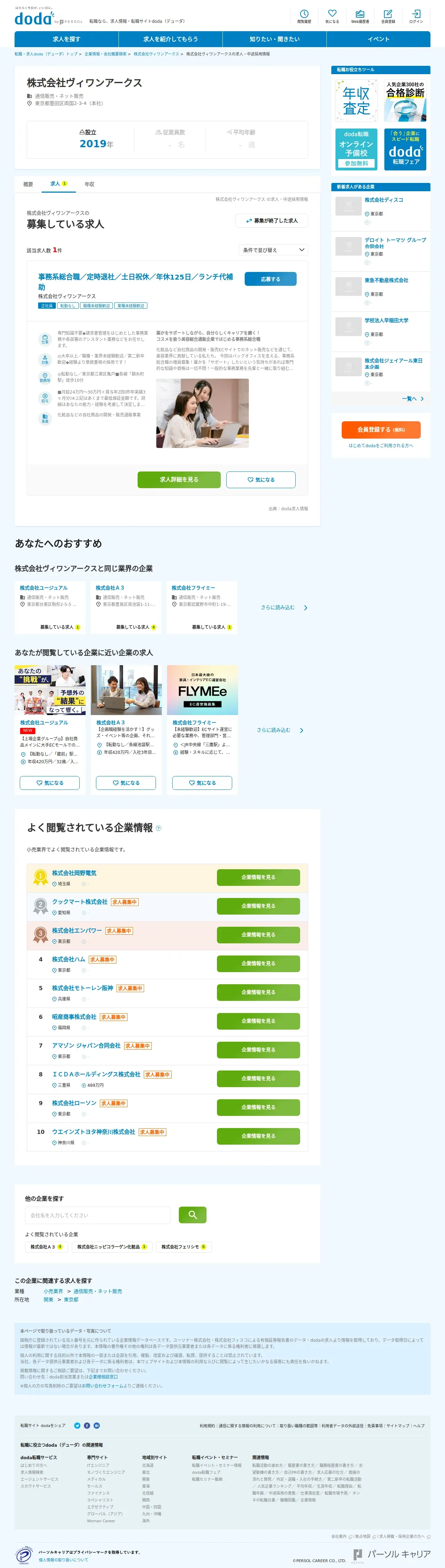Save 株式会社A3 job with 気になる

pos(125,783)
